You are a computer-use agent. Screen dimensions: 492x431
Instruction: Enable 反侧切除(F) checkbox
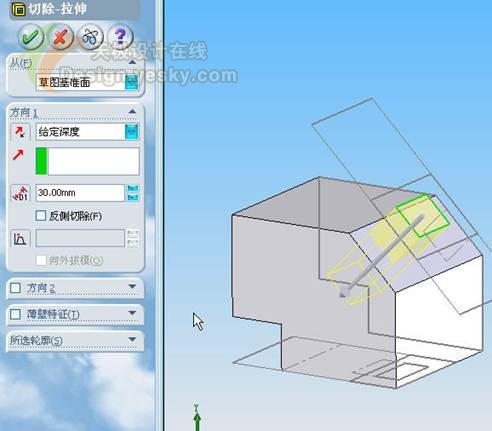click(x=41, y=216)
